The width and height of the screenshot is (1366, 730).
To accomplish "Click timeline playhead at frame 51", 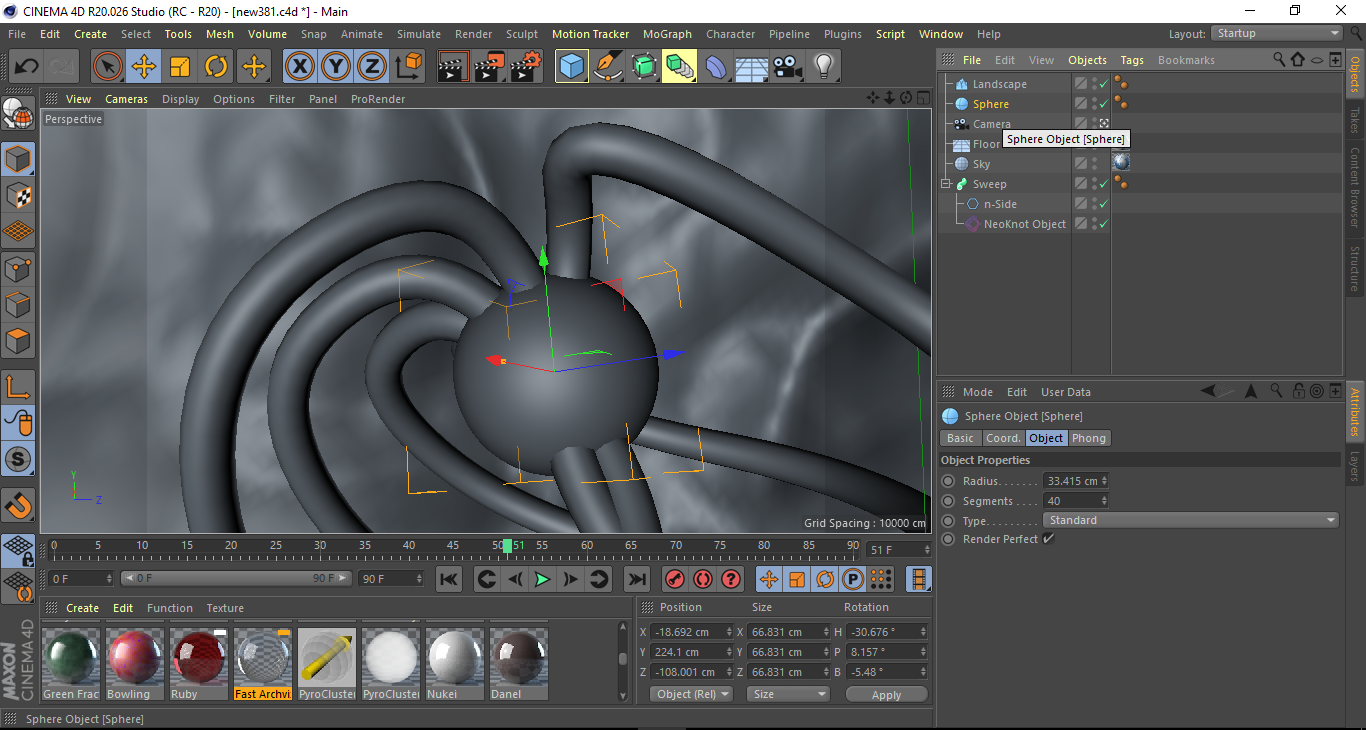I will [508, 546].
